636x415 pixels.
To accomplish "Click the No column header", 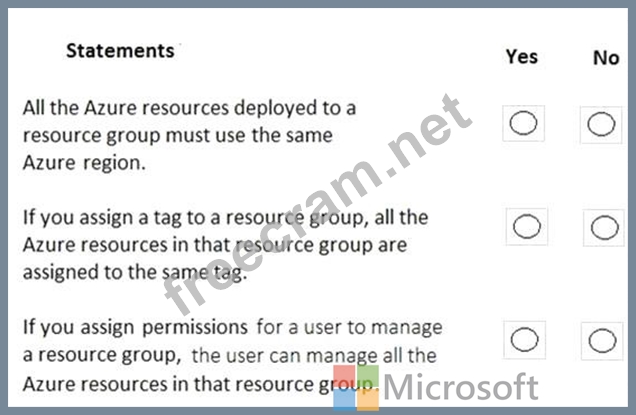I will [x=606, y=57].
